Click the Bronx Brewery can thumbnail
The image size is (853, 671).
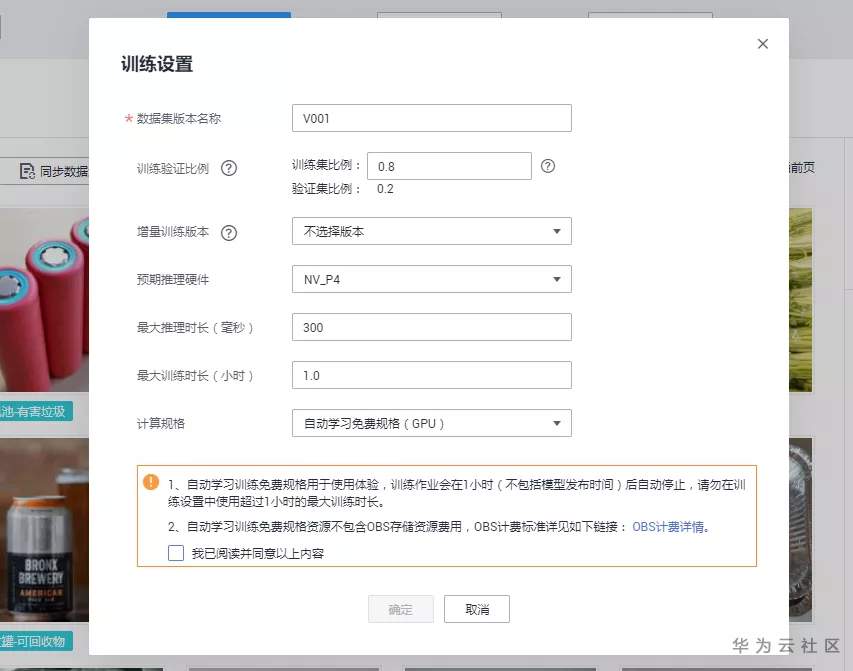44,530
